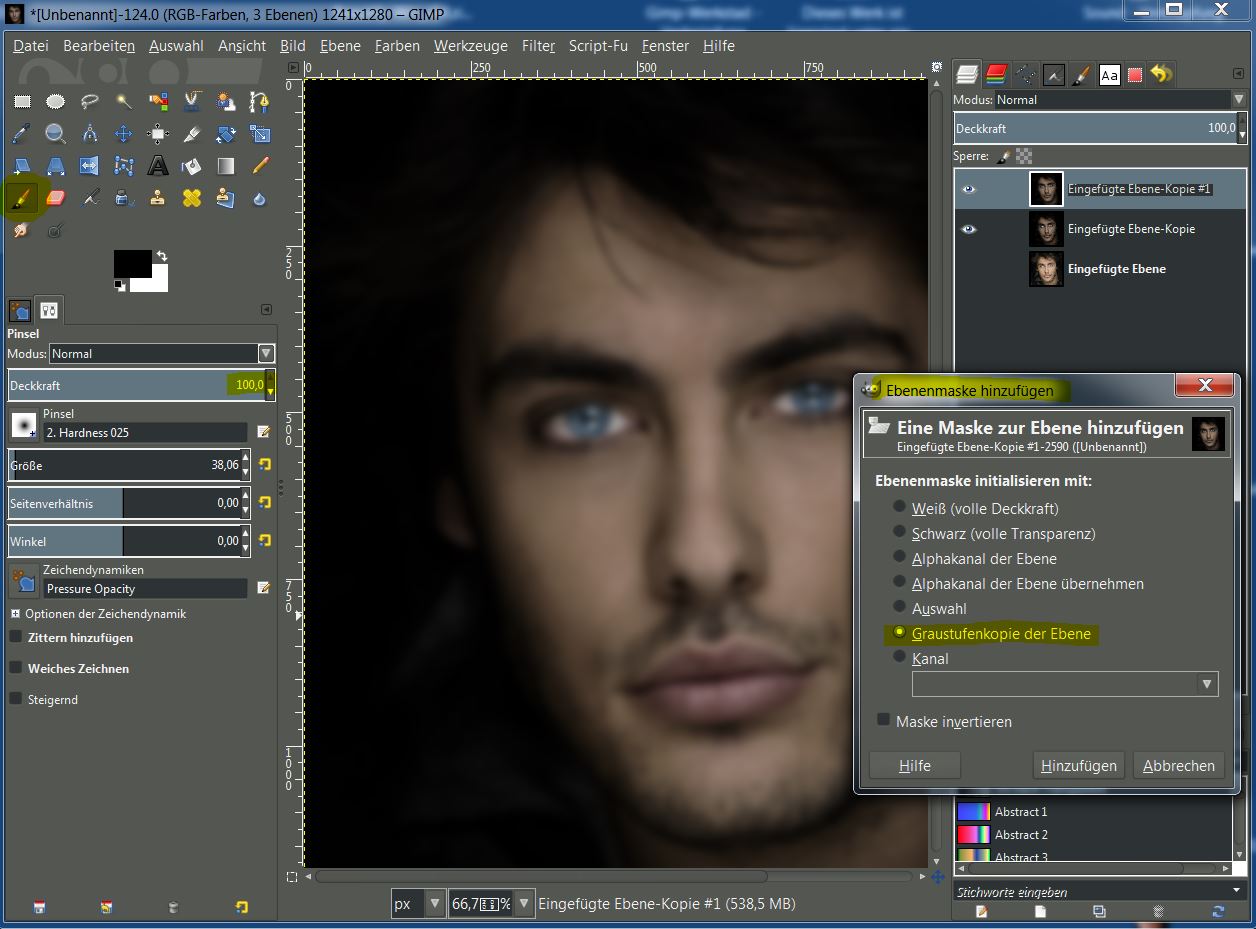This screenshot has height=929, width=1256.
Task: Check 'Zittern hinzufügen' option
Action: coord(16,637)
